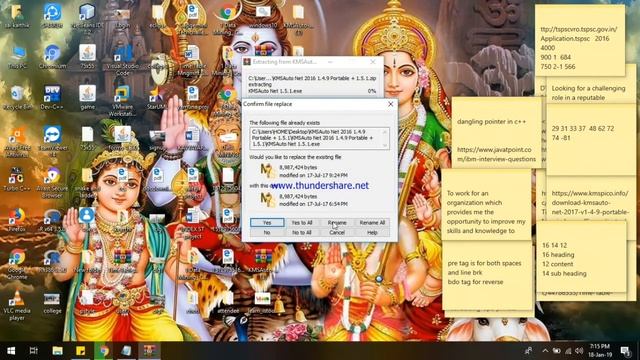Open the Avast Secure Browser desktop shortcut
Viewport: 640px width, 360px height.
click(x=52, y=182)
